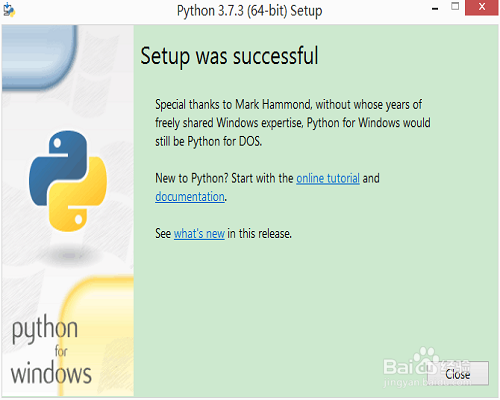Viewport: 500px width, 400px height.
Task: Open the documentation link
Action: pyautogui.click(x=190, y=197)
